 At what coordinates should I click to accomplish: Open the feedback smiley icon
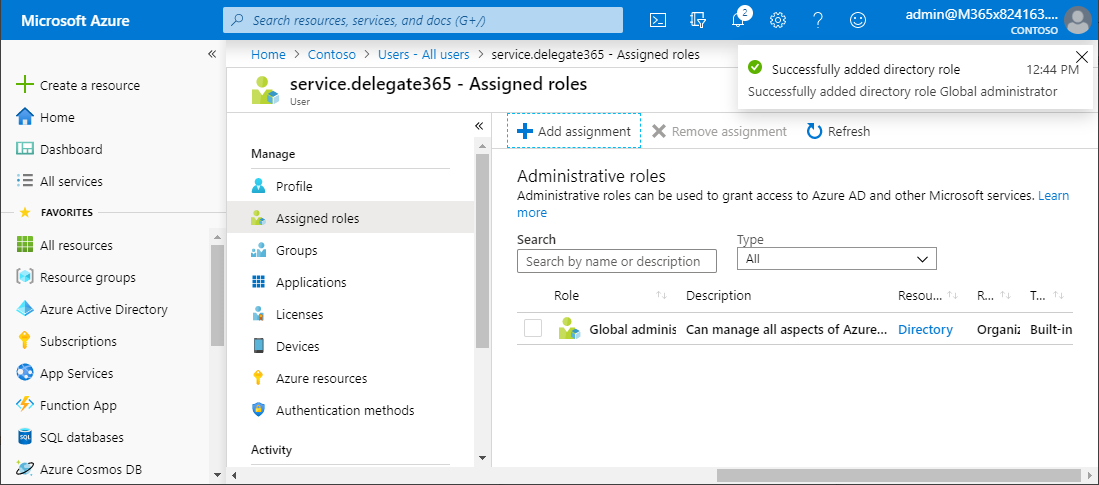coord(857,20)
